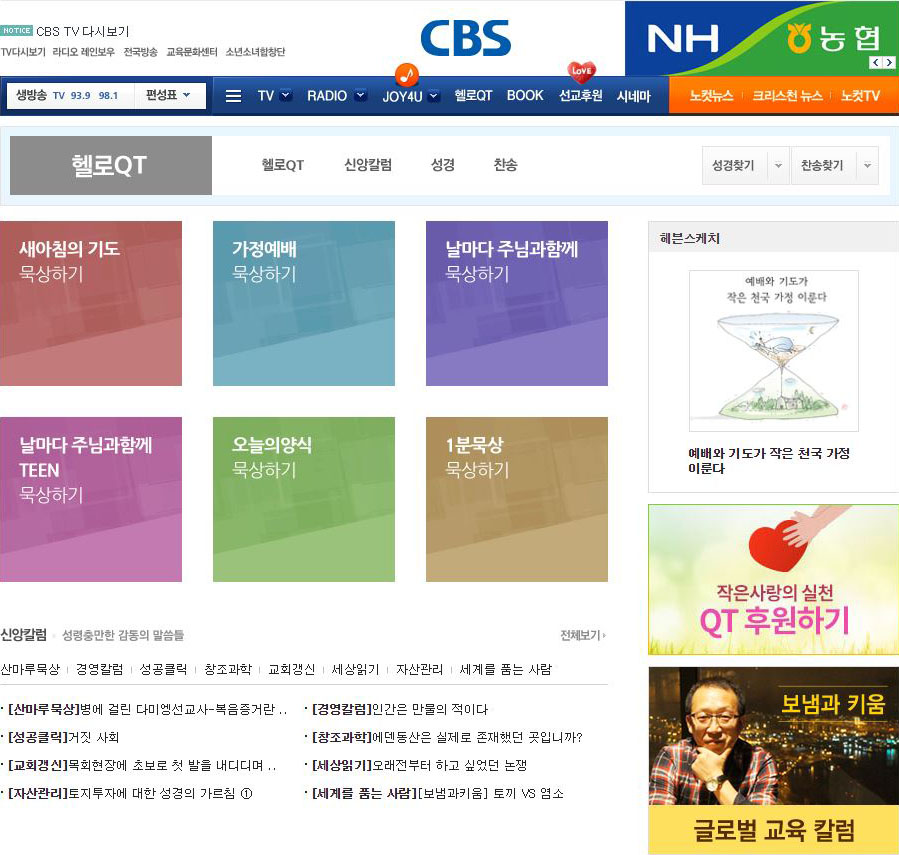Select the red 새아침의 기도 tile
The height and width of the screenshot is (855, 899).
click(x=91, y=303)
